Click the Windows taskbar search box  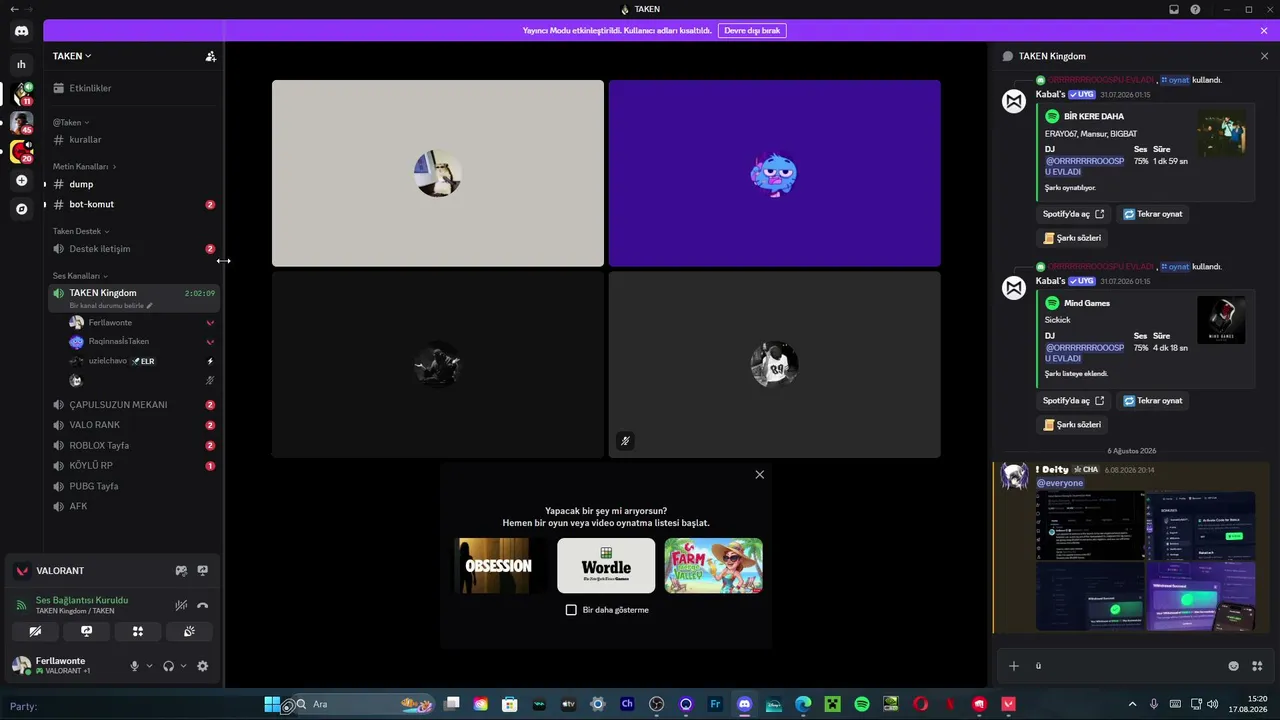(x=366, y=704)
